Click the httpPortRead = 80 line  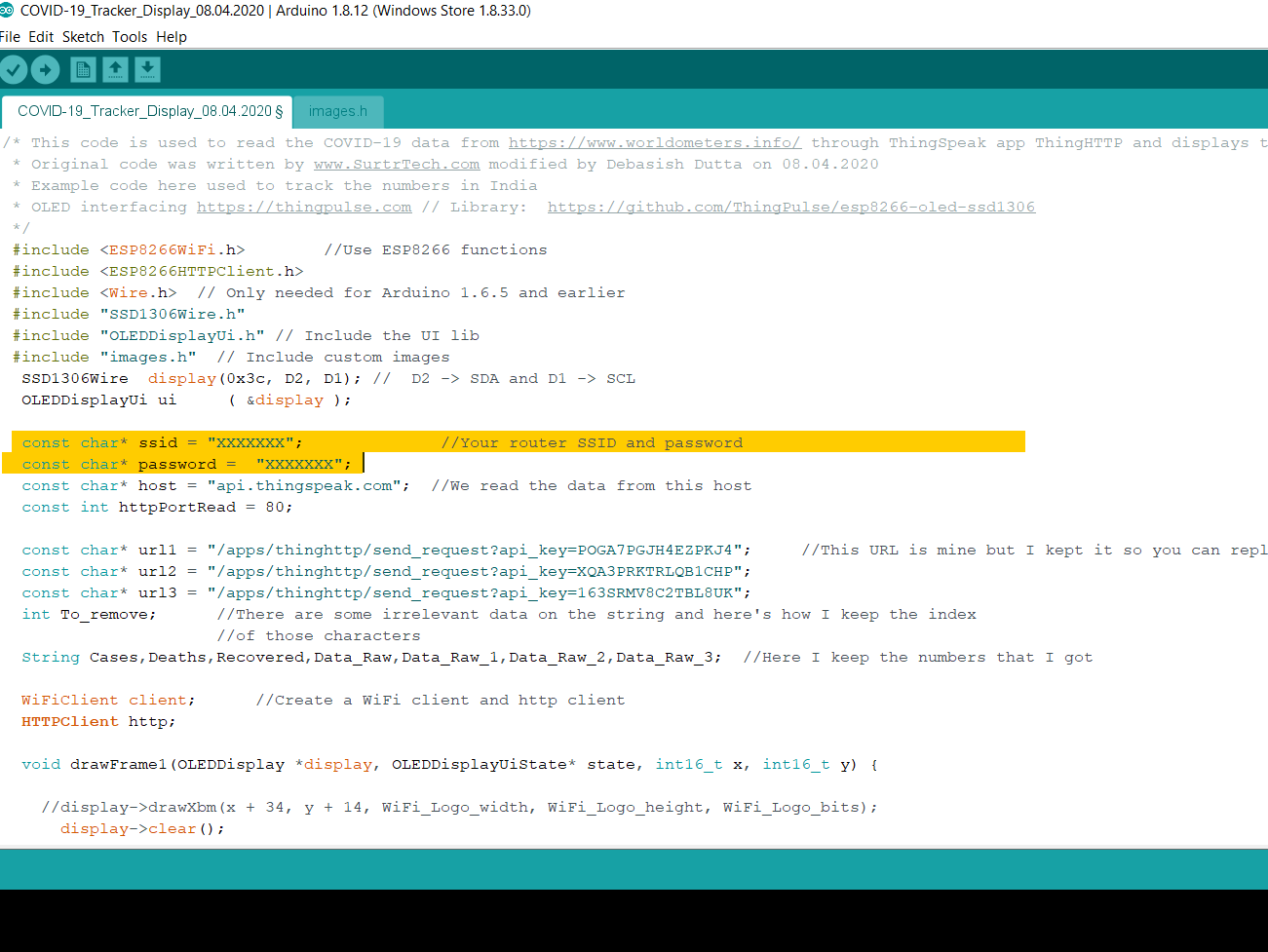[x=157, y=507]
